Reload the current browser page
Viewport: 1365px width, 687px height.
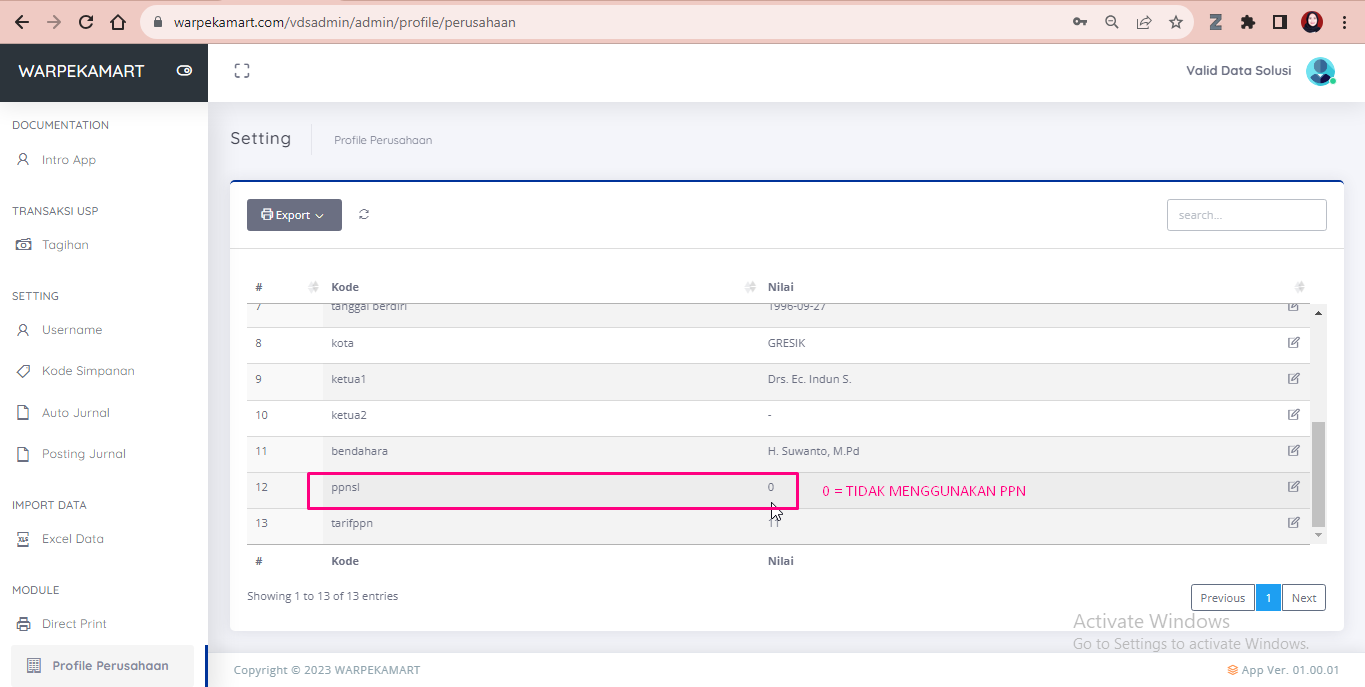(86, 22)
